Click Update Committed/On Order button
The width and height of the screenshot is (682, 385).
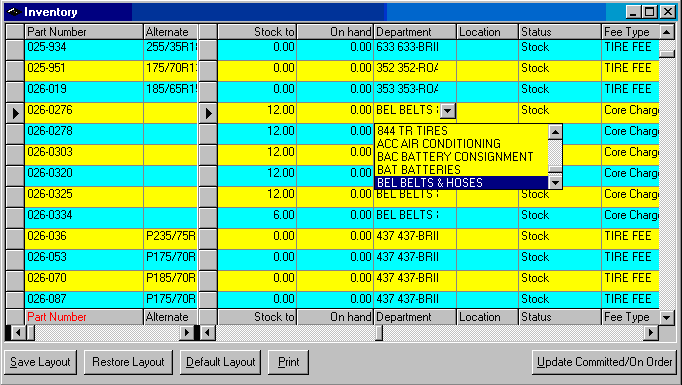tap(605, 362)
